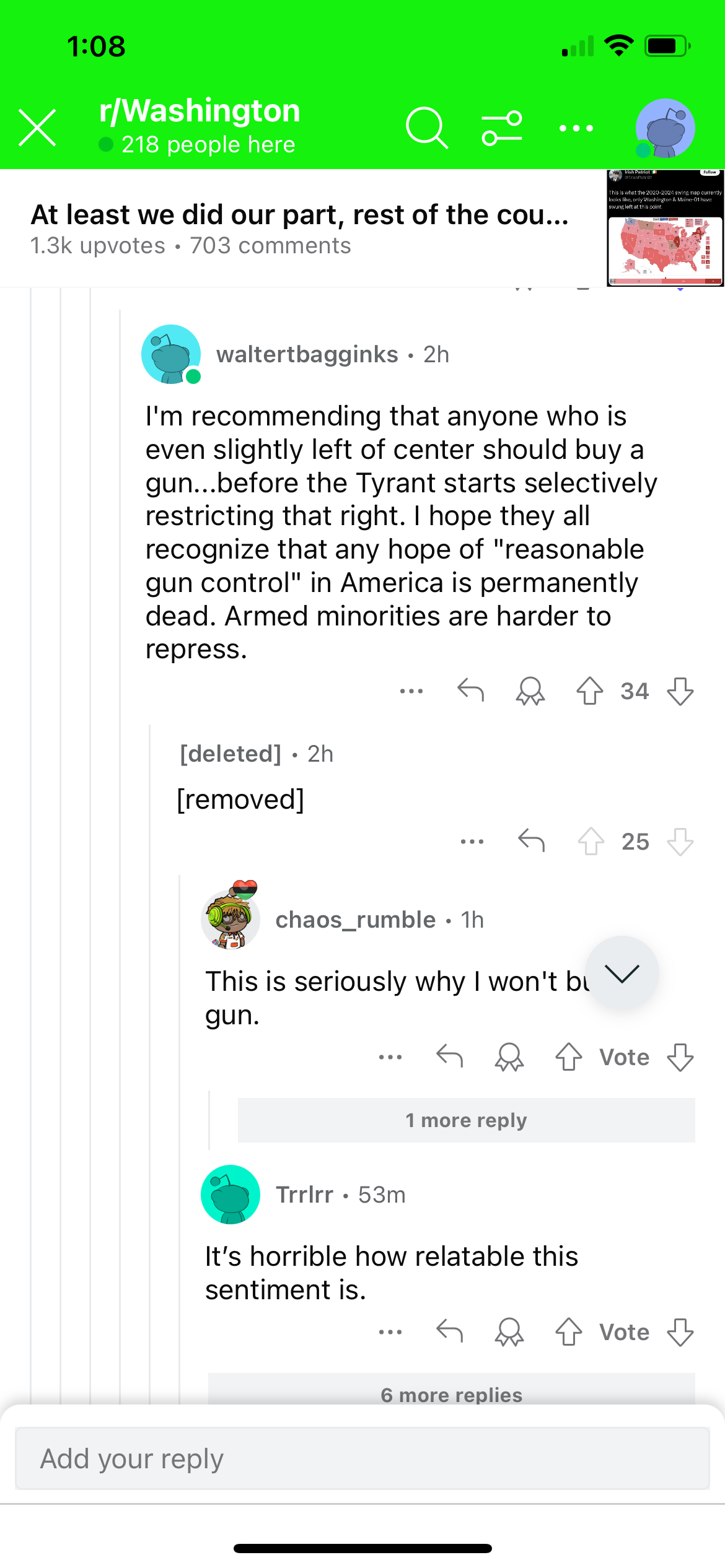
Task: Open the comment sort filter icon
Action: pos(502,128)
